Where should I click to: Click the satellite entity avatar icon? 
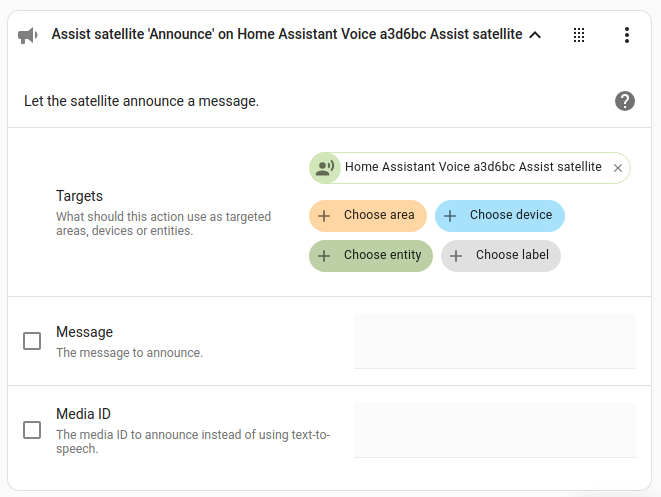(x=325, y=168)
